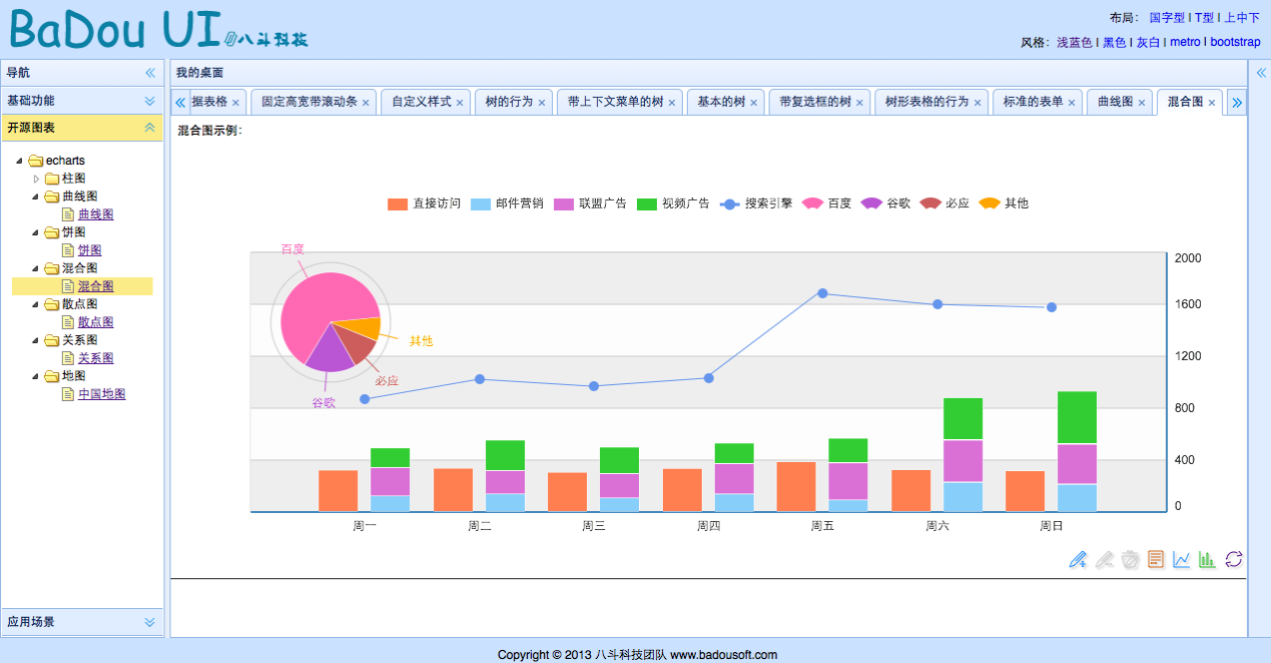The image size is (1271, 663).
Task: Choose the 国字型 layout link
Action: pyautogui.click(x=1167, y=18)
